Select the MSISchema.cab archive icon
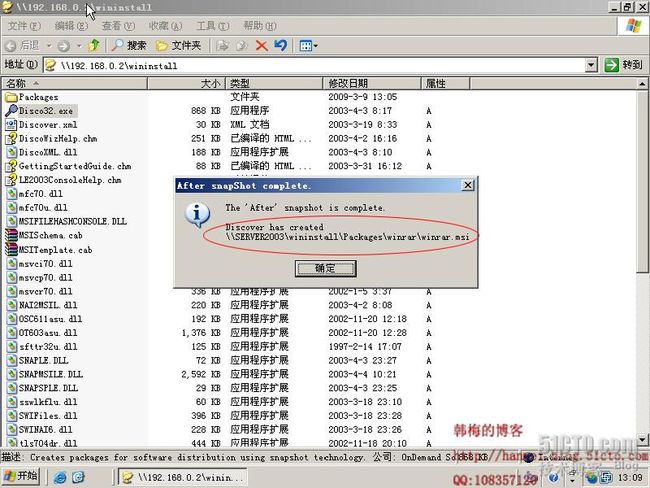Viewport: 650px width, 488px height. (11, 236)
